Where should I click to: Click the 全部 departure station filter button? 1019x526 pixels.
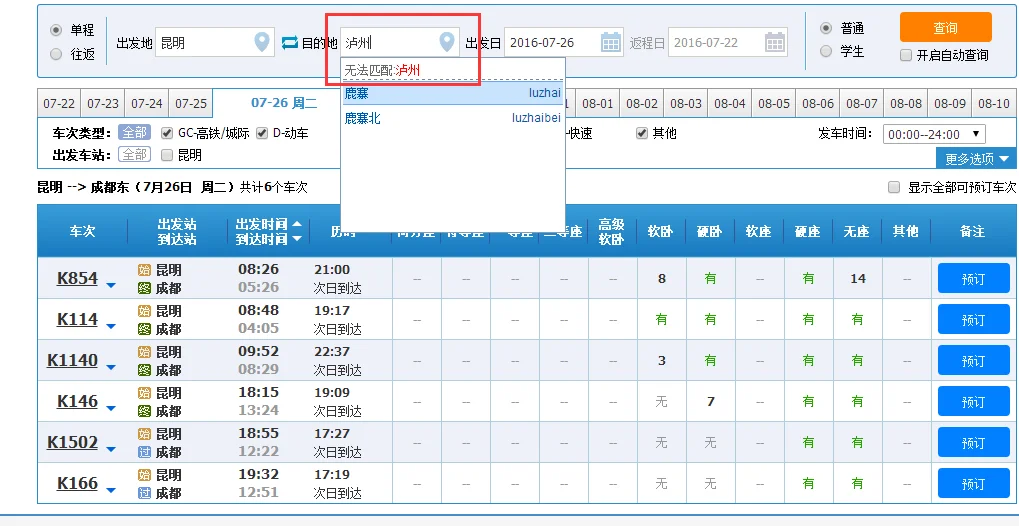click(135, 155)
